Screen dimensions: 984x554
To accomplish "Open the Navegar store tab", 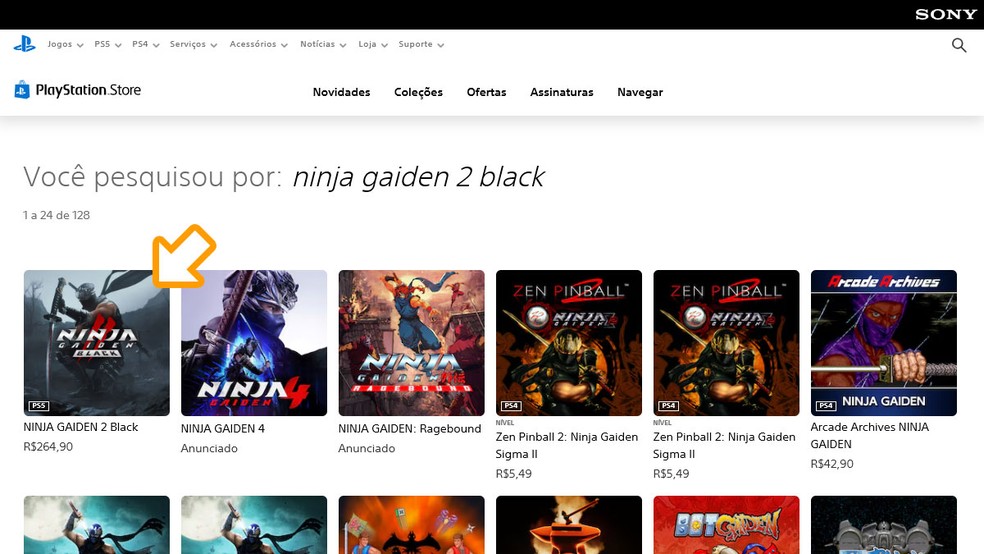I will tap(640, 92).
